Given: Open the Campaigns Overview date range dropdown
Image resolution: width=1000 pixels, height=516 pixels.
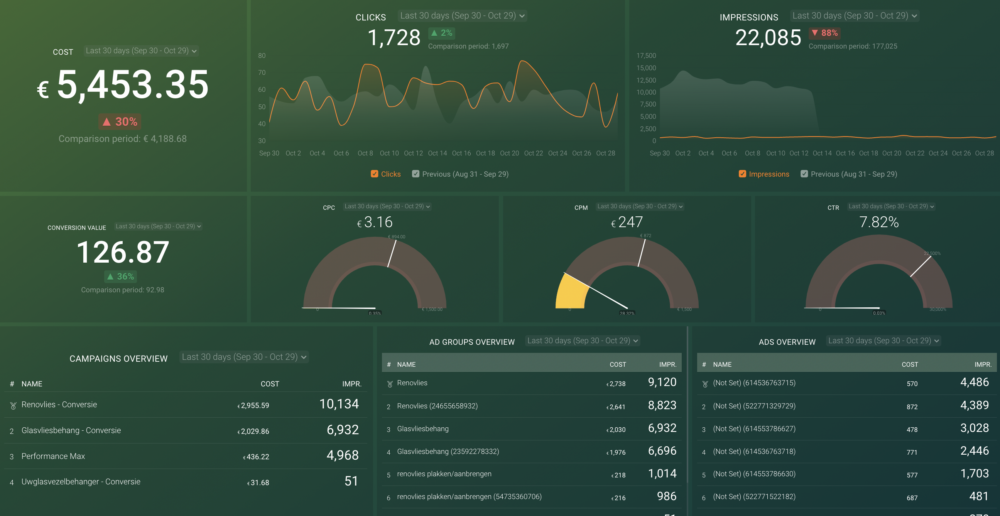Looking at the screenshot, I should 244,357.
